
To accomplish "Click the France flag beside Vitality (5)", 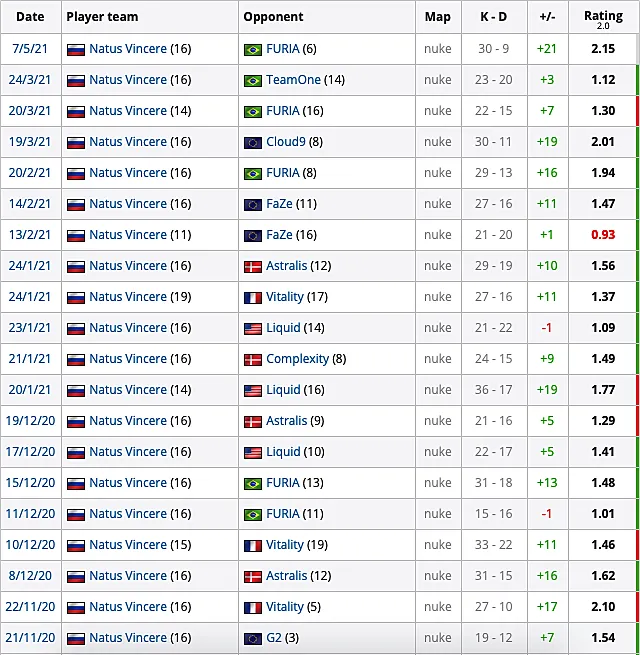I will coord(253,608).
